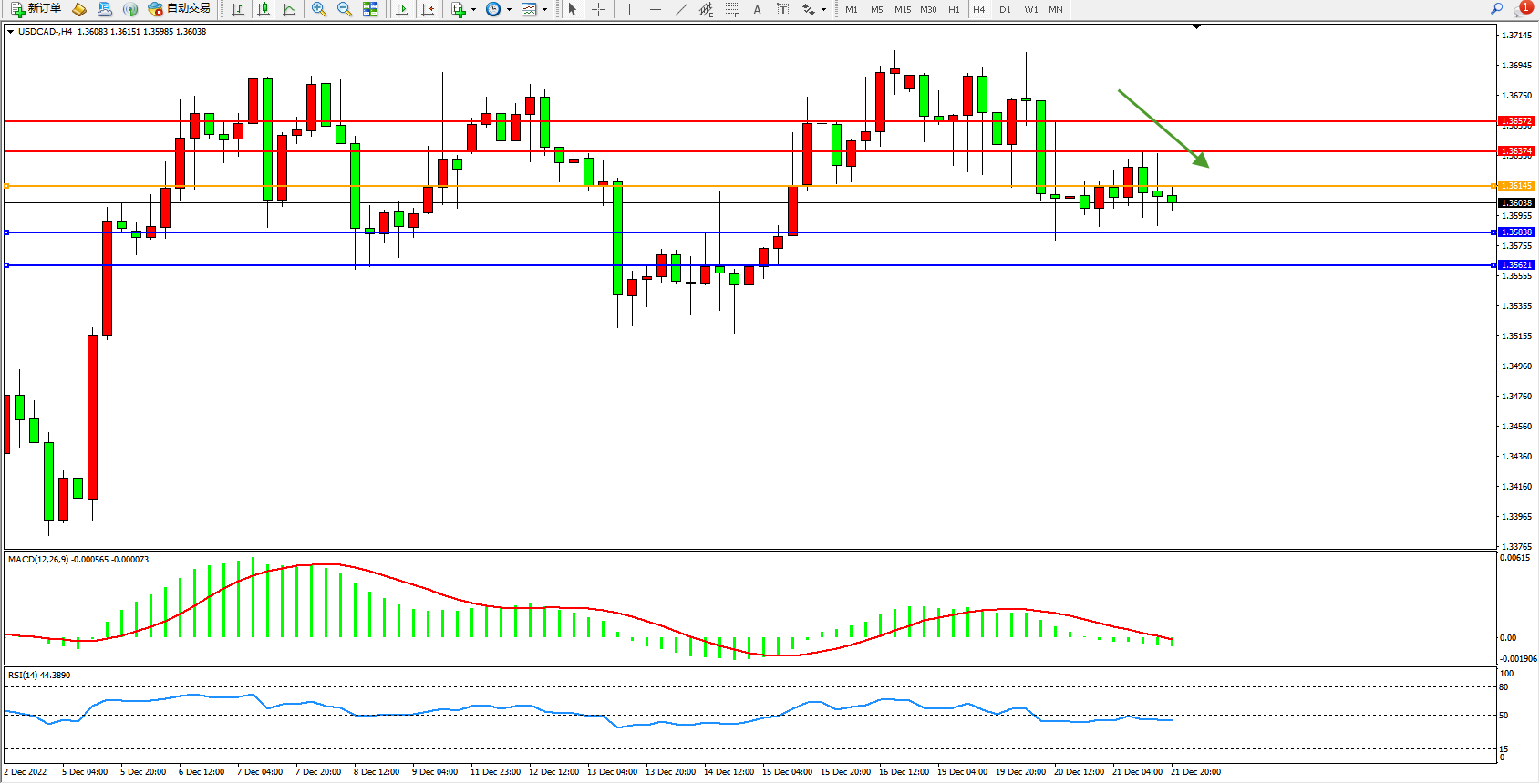Image resolution: width=1540 pixels, height=784 pixels.
Task: Click the New Order (新订单) button
Action: click(36, 9)
